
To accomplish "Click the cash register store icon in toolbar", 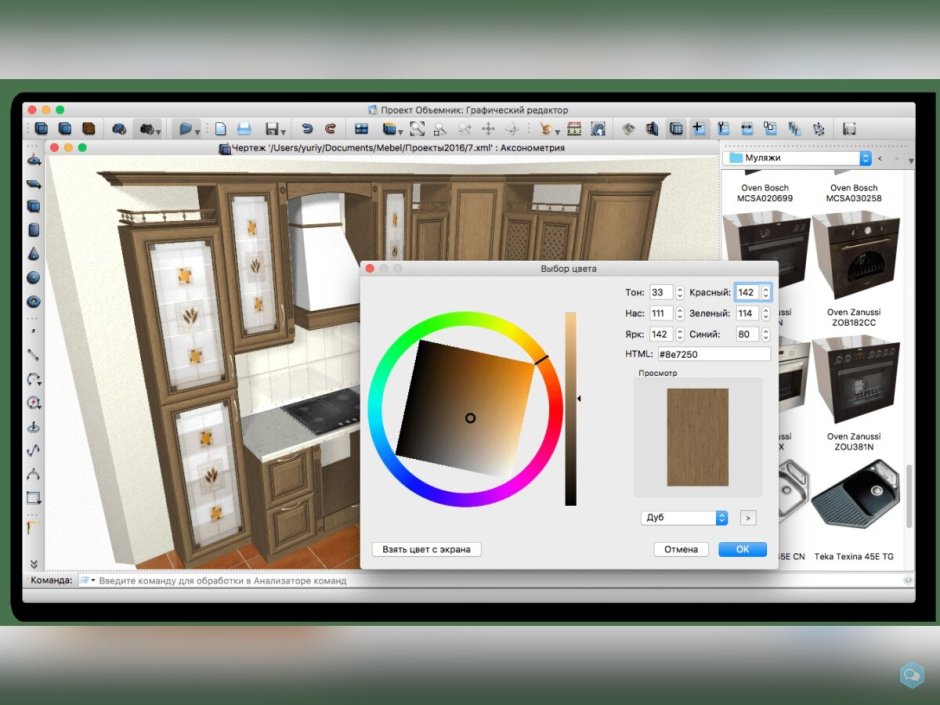I will coord(574,129).
